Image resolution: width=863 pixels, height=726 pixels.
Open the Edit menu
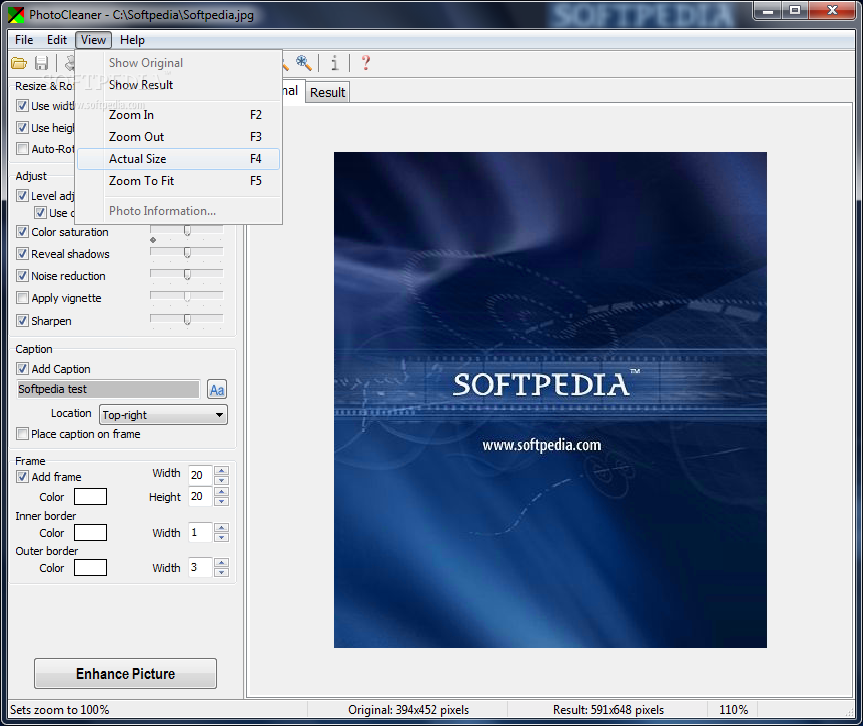pos(57,40)
